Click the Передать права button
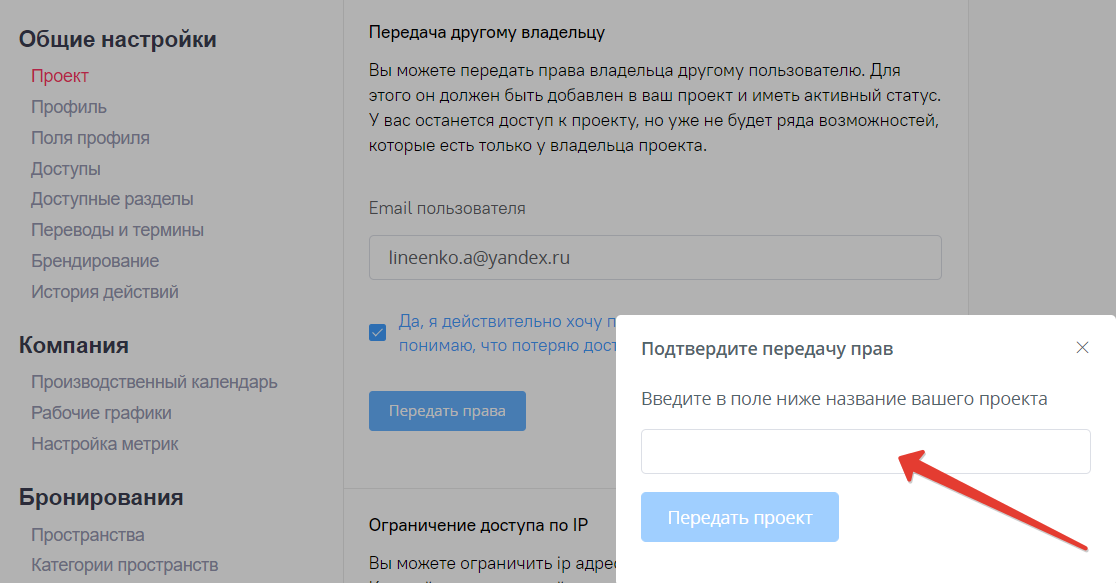Screen dimensions: 1116x583 click(x=447, y=410)
